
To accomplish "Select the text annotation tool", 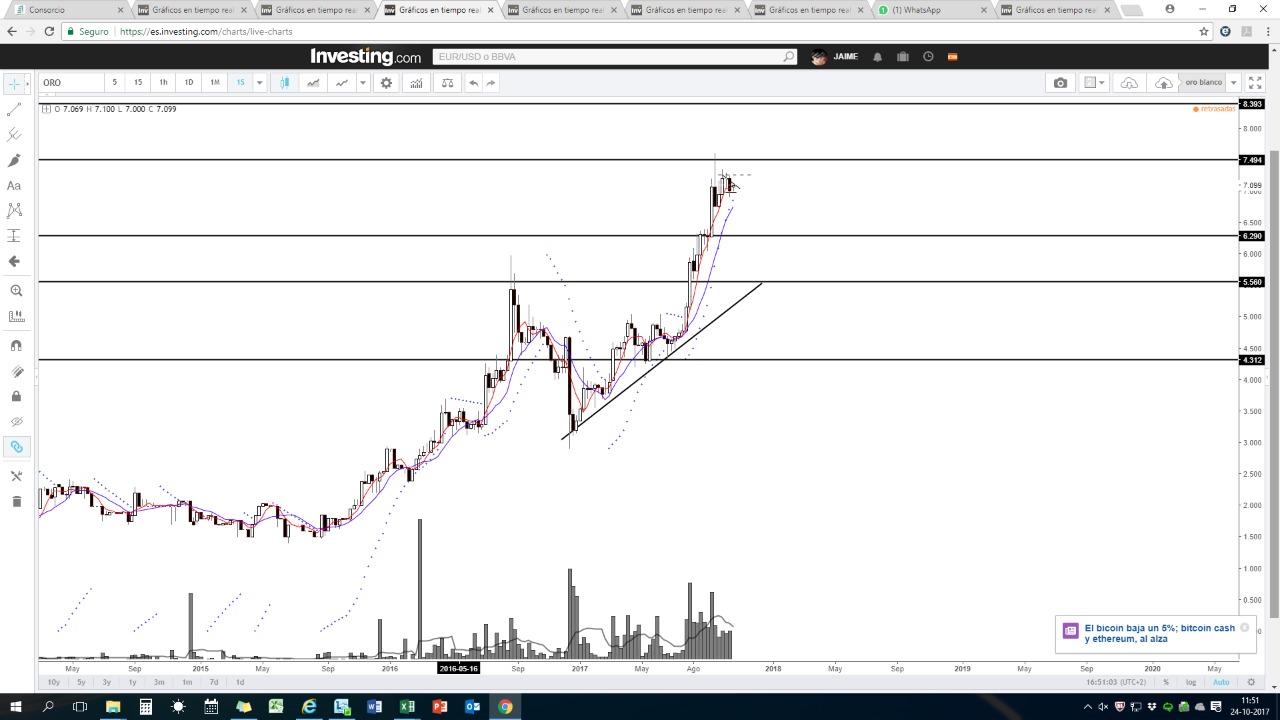I will tap(14, 185).
